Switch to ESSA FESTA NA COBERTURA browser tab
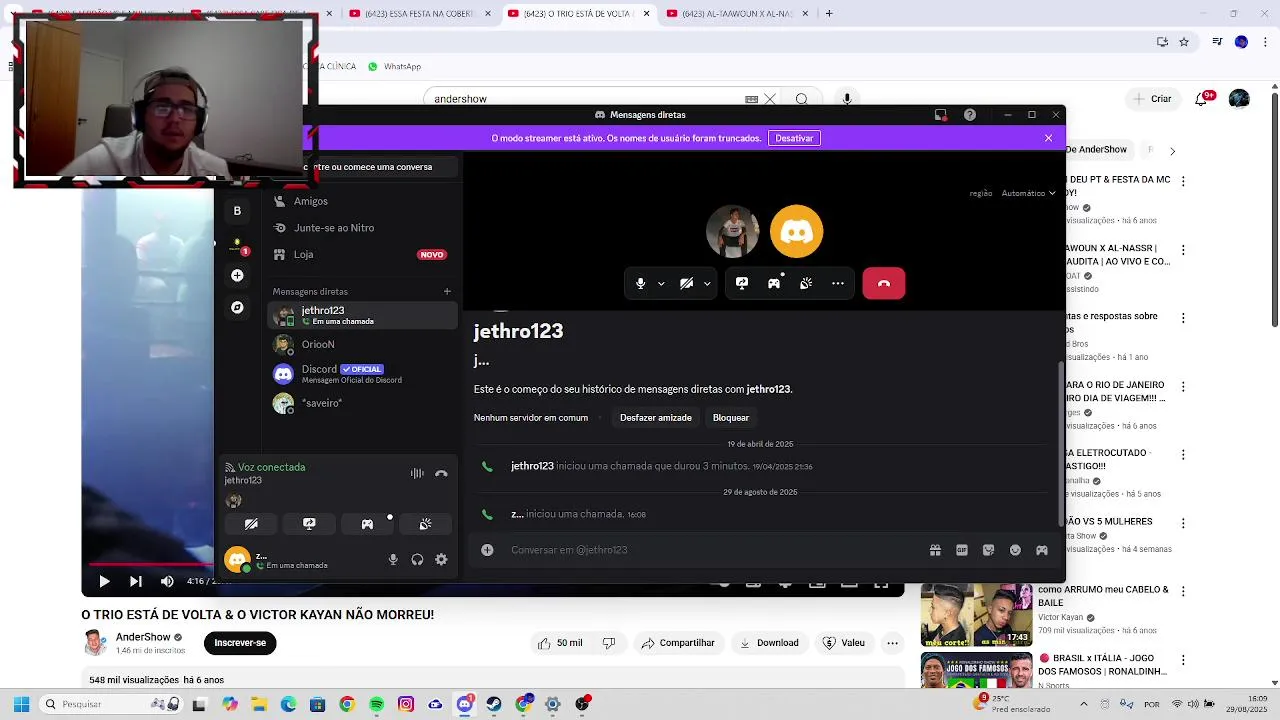The height and width of the screenshot is (720, 1280). (x=418, y=13)
